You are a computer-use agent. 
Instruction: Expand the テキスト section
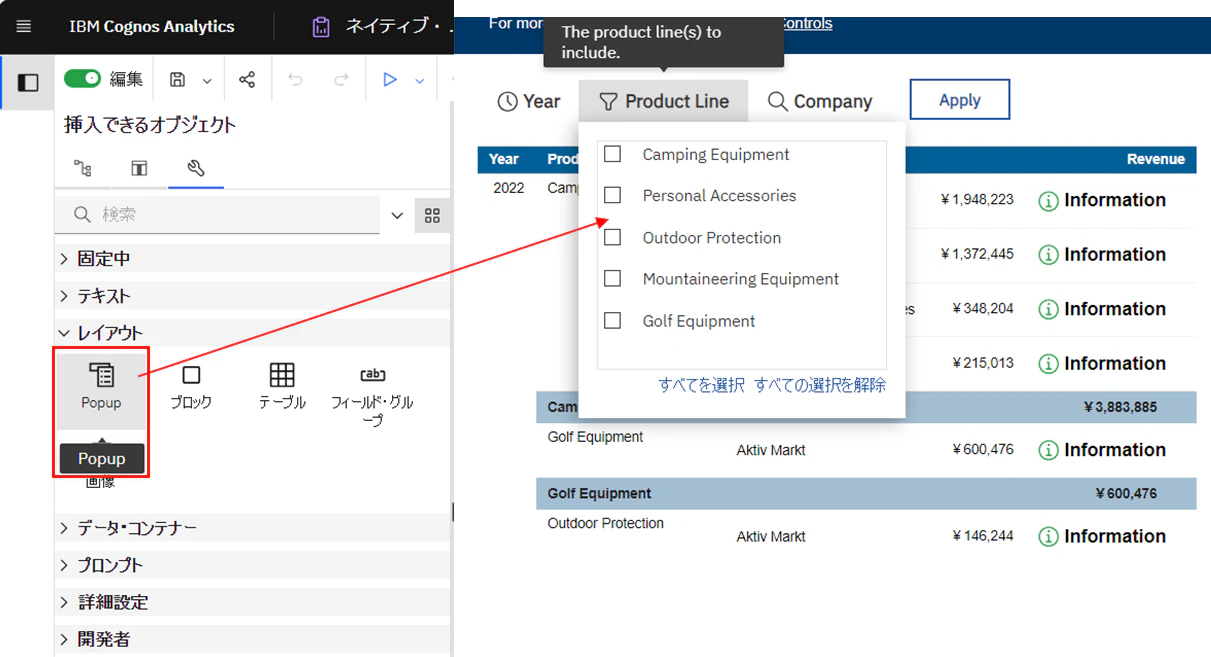253,296
